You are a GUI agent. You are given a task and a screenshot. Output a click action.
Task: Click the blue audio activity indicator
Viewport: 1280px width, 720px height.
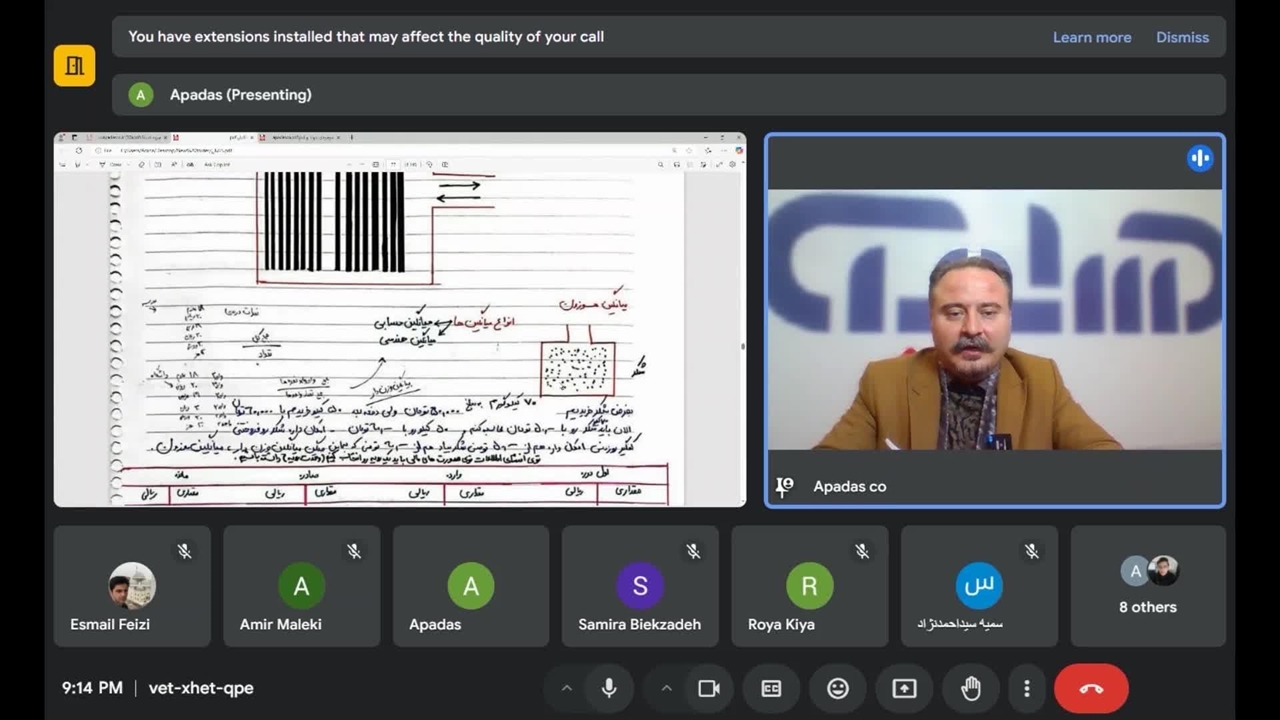(1199, 158)
